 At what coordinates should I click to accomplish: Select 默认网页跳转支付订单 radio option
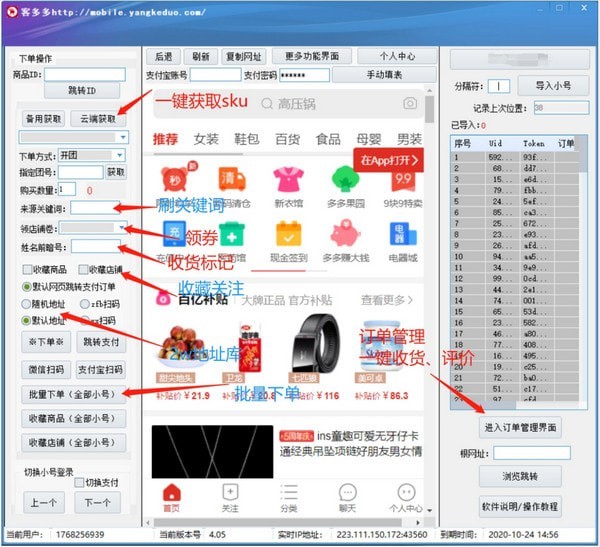(x=26, y=287)
